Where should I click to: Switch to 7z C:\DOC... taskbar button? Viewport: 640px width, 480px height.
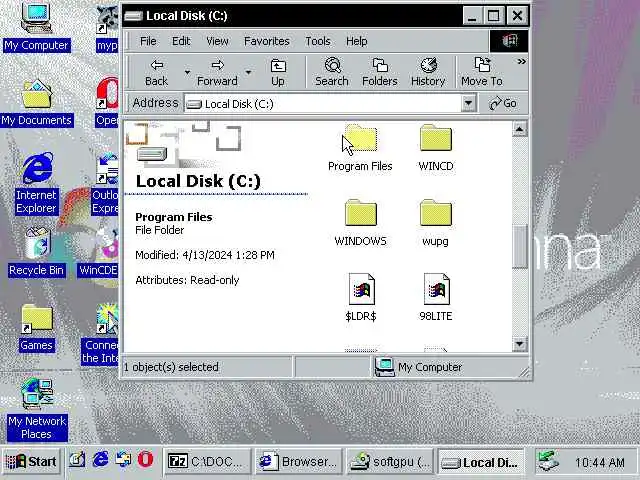coord(207,462)
